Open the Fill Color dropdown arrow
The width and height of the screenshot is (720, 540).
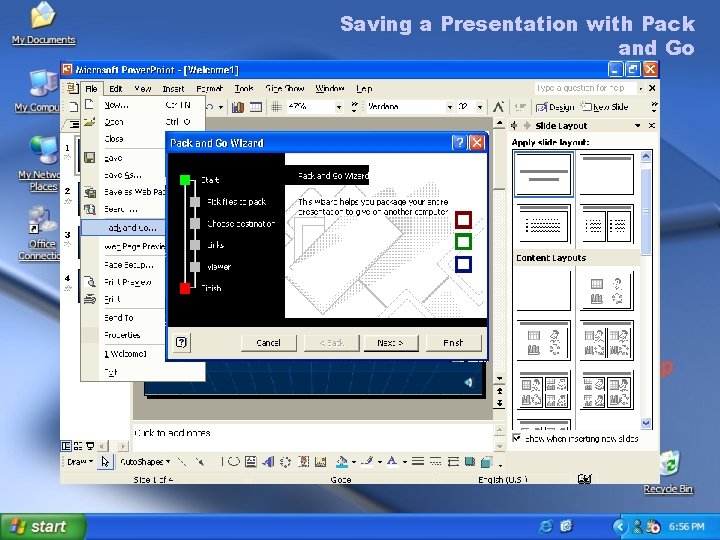point(354,462)
